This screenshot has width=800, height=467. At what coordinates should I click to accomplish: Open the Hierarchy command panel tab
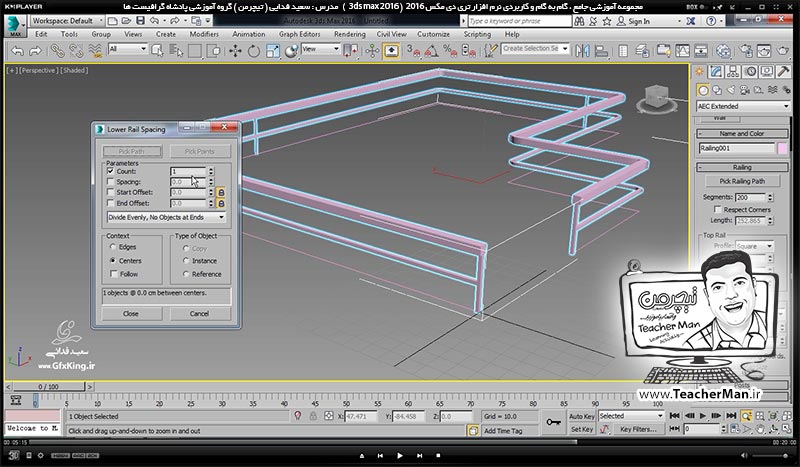(x=733, y=71)
